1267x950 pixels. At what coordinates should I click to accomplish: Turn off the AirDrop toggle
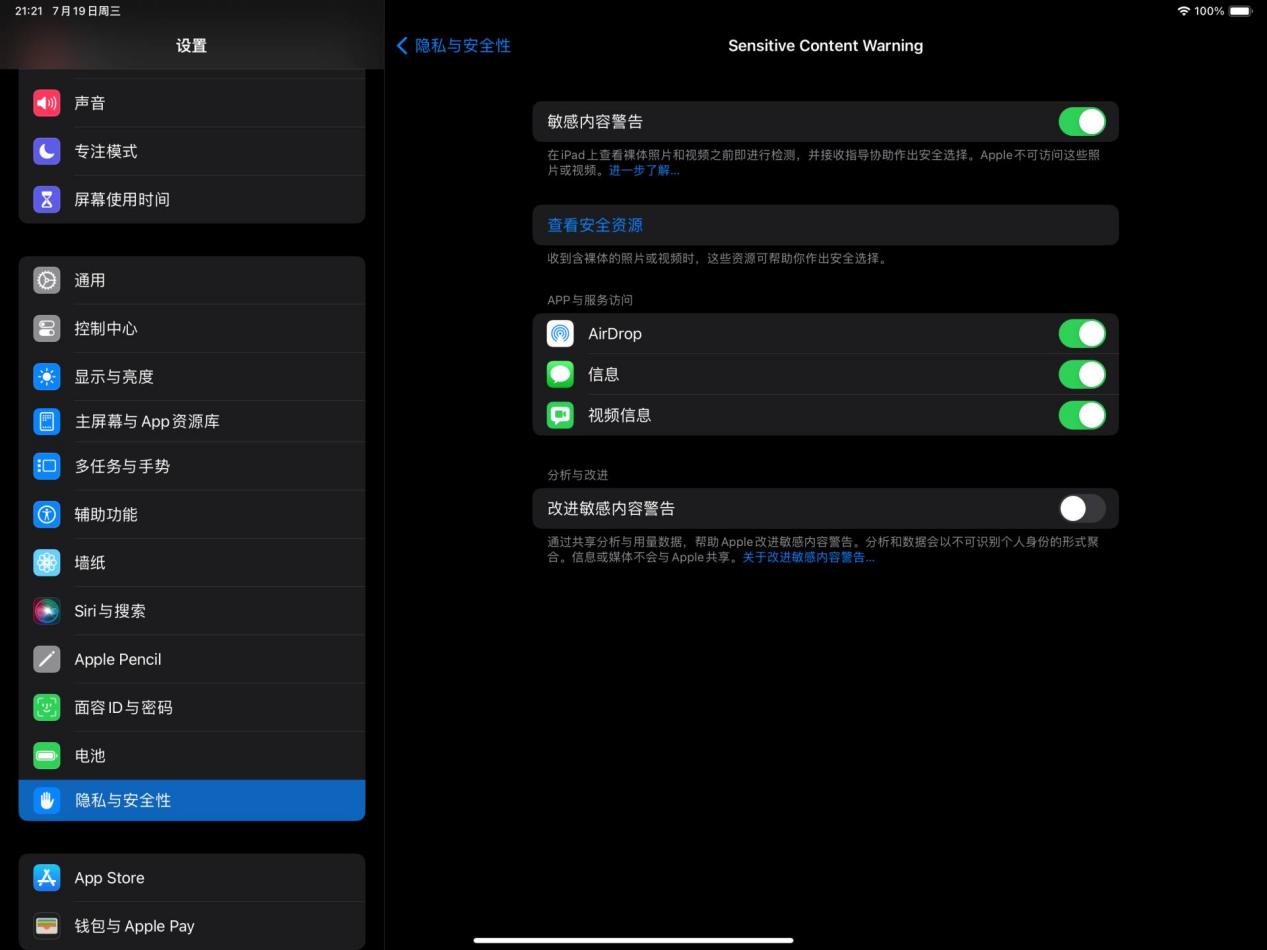tap(1082, 333)
